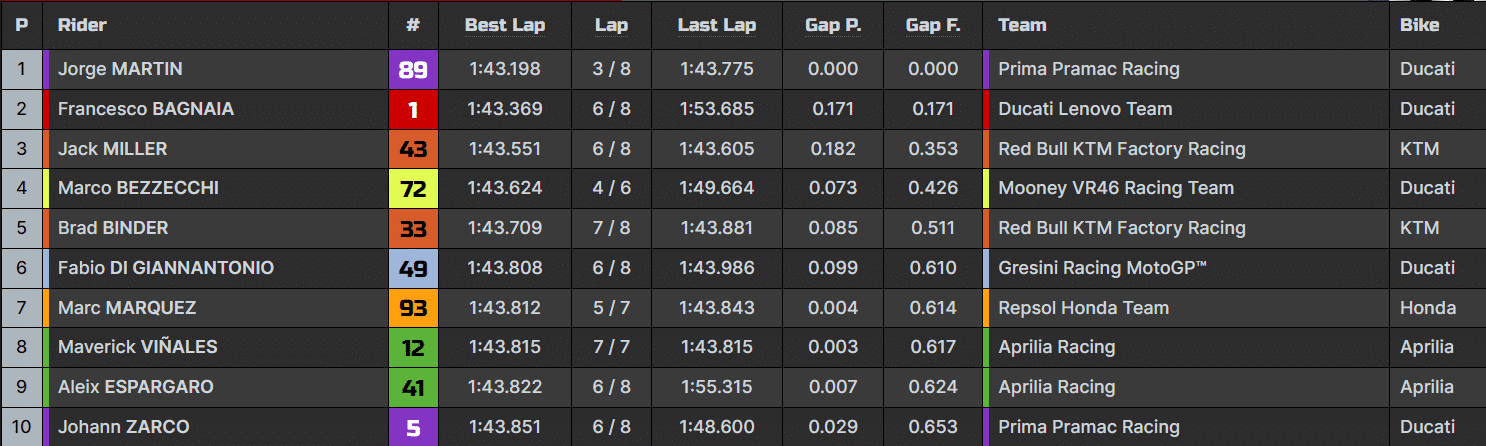The image size is (1486, 446).
Task: Open Brad BINDER rider entry
Action: point(113,228)
